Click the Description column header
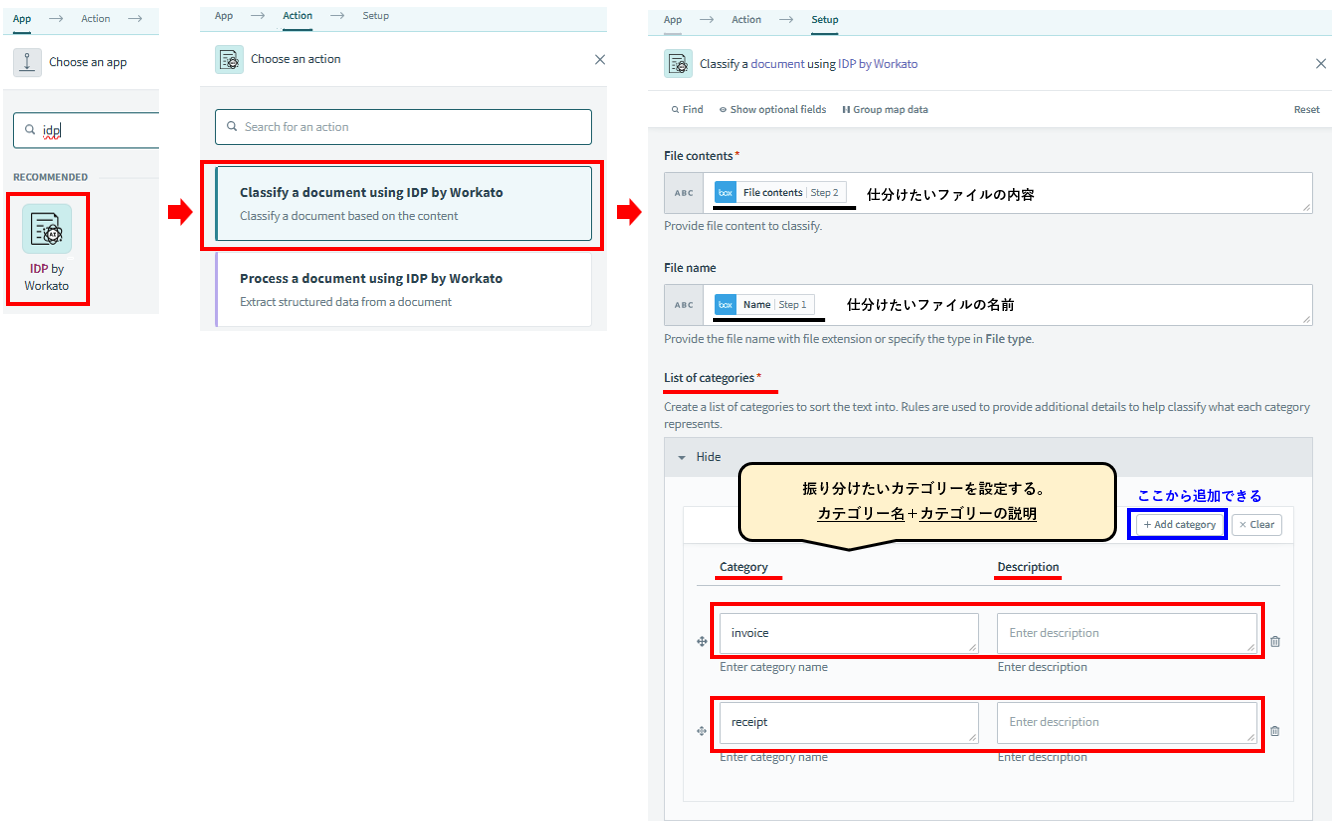 click(1028, 567)
